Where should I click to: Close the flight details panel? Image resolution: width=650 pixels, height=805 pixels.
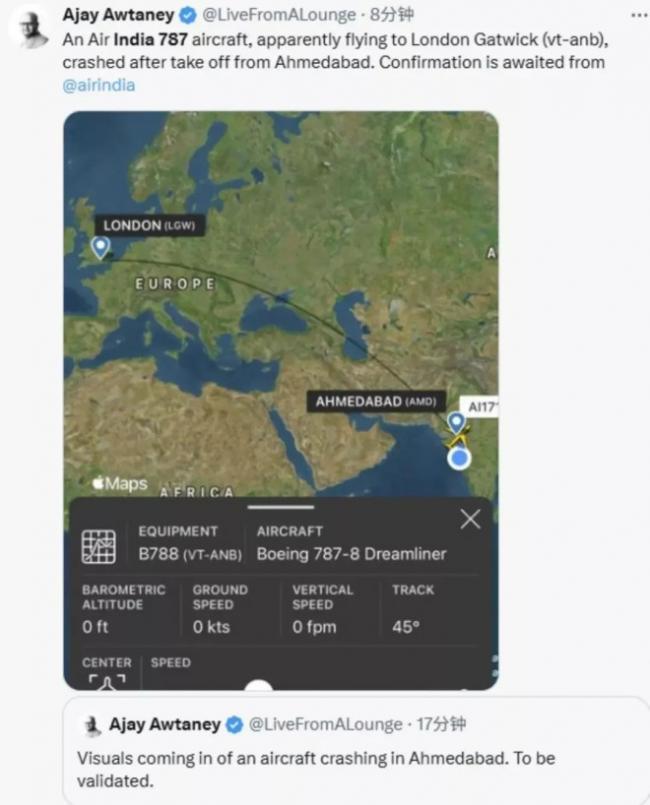click(470, 518)
